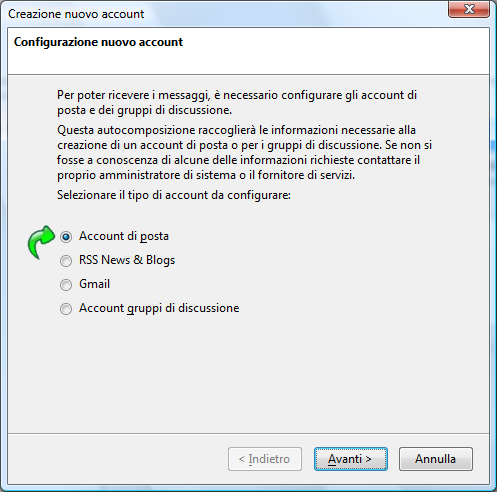Screen dimensions: 497x492
Task: Click the green curved arrow icon
Action: (41, 242)
